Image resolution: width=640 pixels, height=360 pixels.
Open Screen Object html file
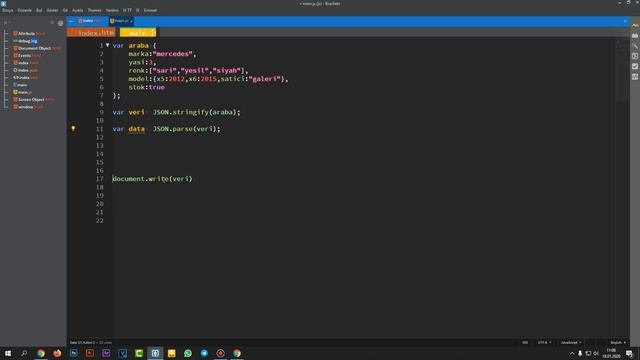click(x=33, y=100)
